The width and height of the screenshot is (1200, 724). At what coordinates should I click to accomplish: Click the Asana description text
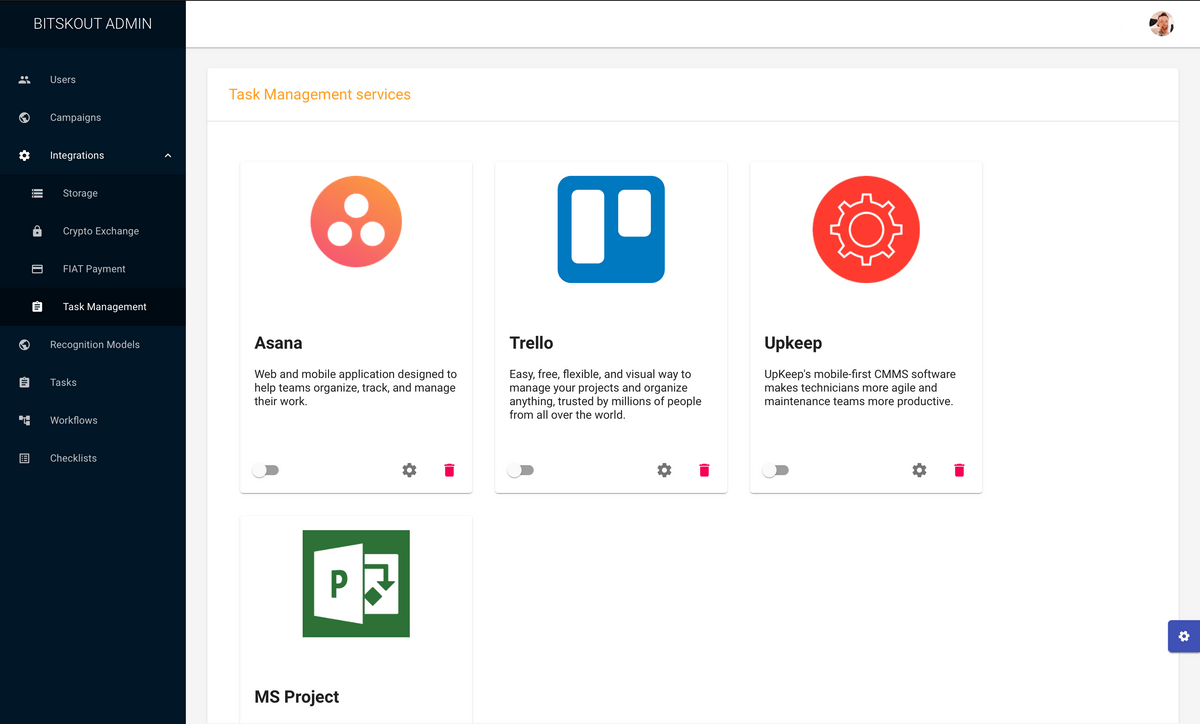click(355, 388)
